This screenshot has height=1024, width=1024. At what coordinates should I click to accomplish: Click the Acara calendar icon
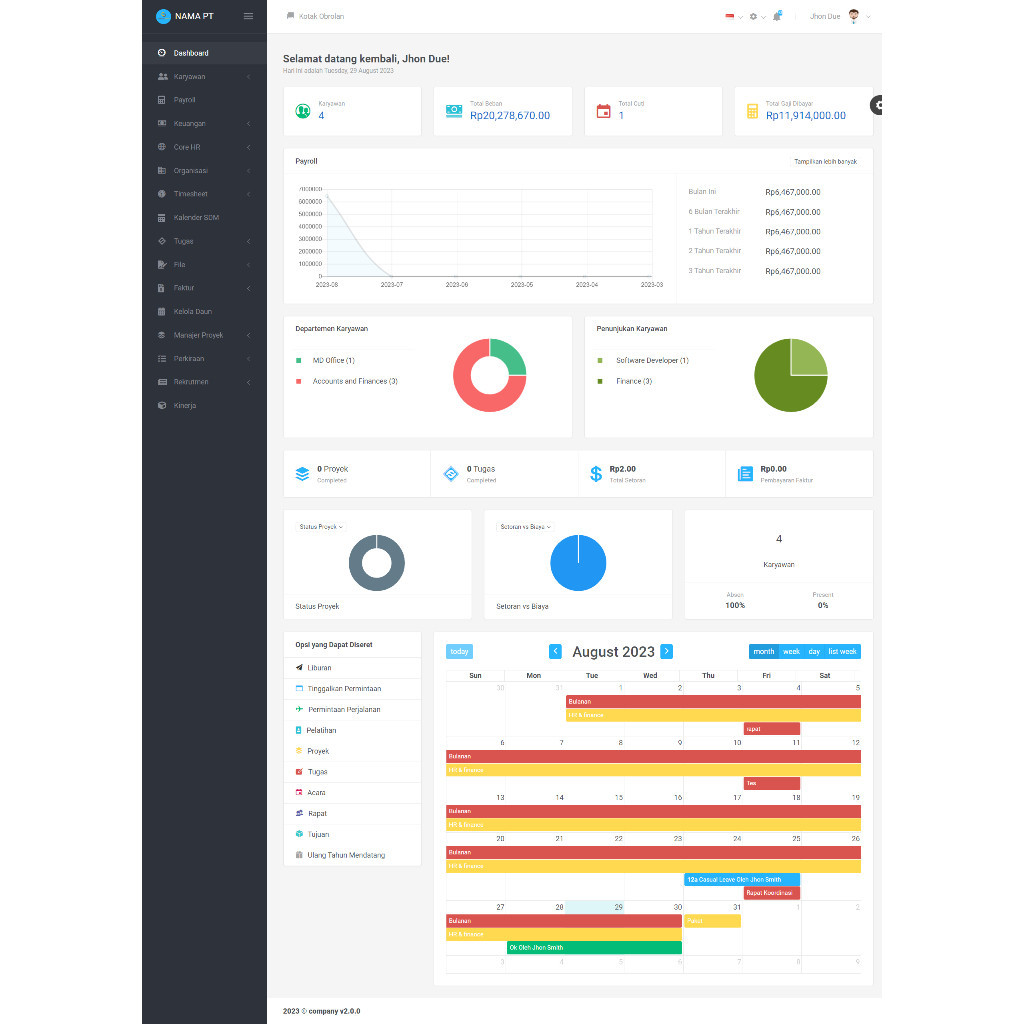coord(299,792)
